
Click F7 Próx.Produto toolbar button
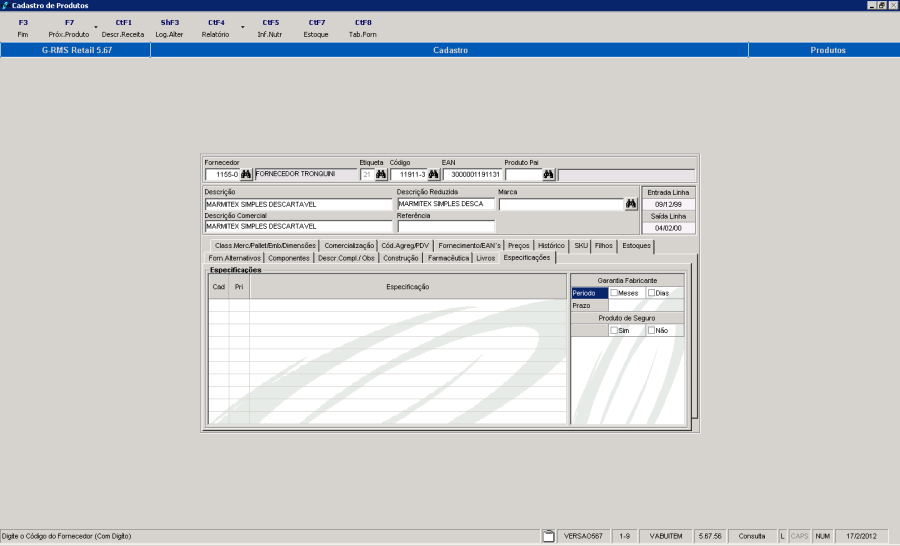[x=69, y=28]
